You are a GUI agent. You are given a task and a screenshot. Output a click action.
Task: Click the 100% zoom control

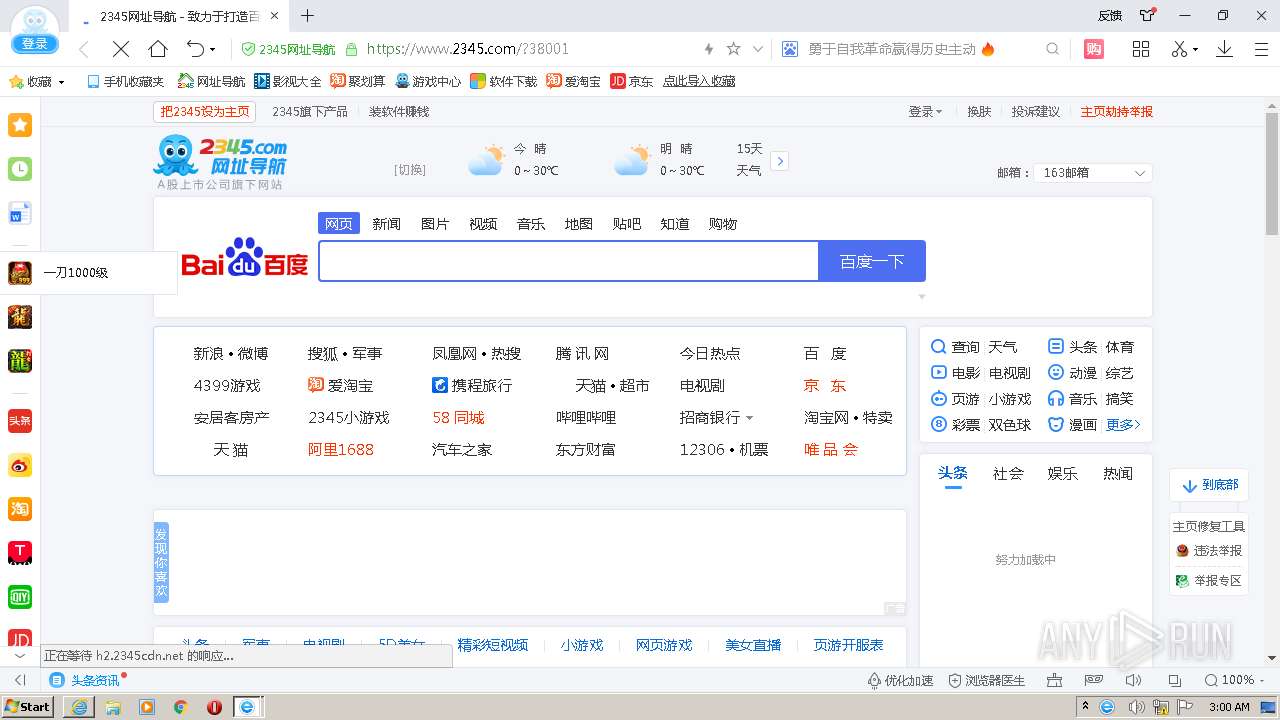tap(1235, 680)
